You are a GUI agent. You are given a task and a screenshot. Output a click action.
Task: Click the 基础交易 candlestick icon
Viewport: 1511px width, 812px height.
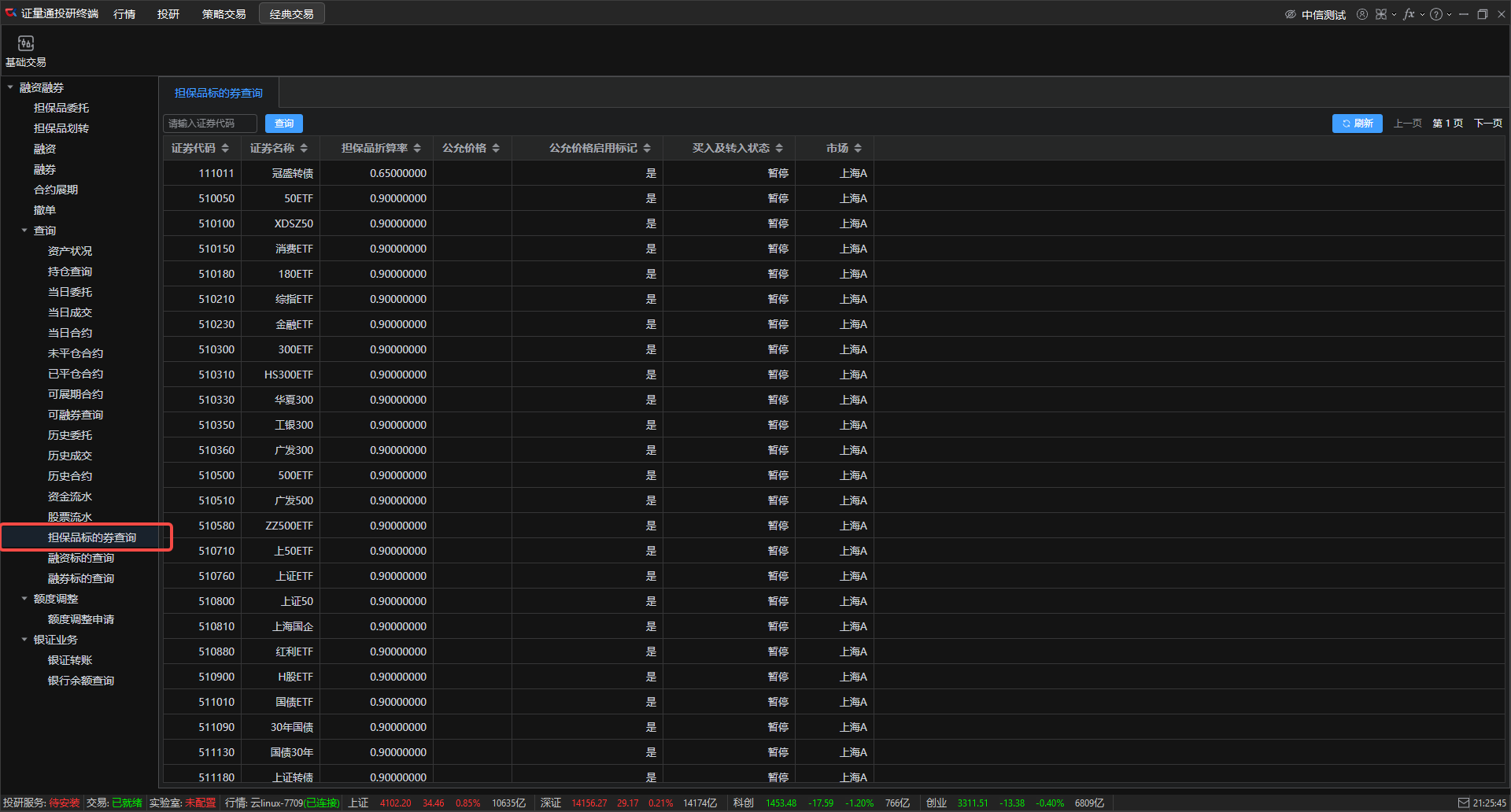click(26, 43)
